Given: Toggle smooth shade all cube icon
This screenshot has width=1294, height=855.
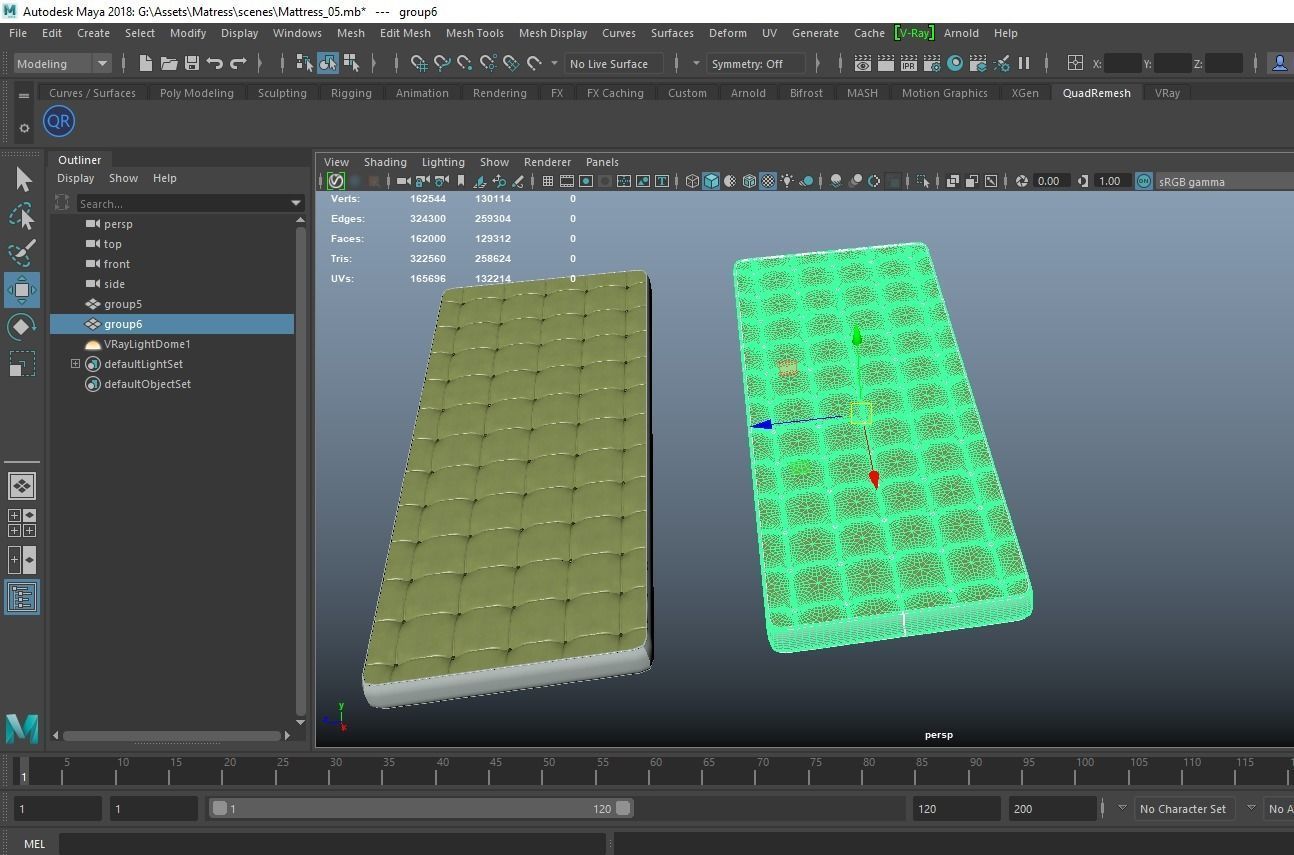Looking at the screenshot, I should click(711, 181).
